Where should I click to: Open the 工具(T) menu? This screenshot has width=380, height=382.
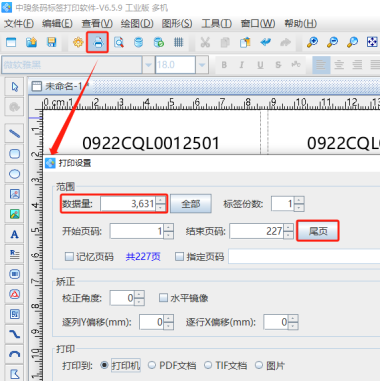[216, 23]
